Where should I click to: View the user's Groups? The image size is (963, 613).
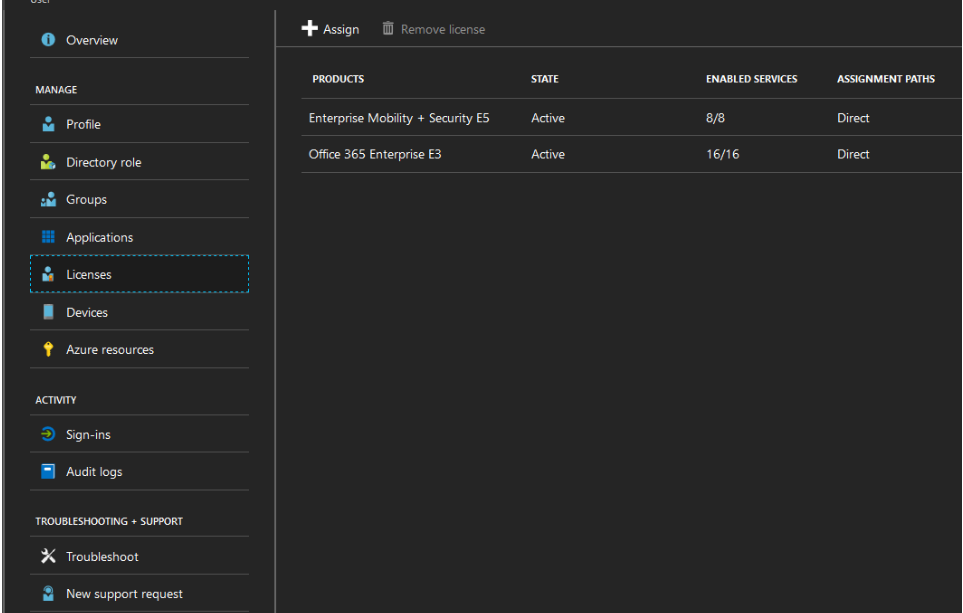tap(139, 200)
